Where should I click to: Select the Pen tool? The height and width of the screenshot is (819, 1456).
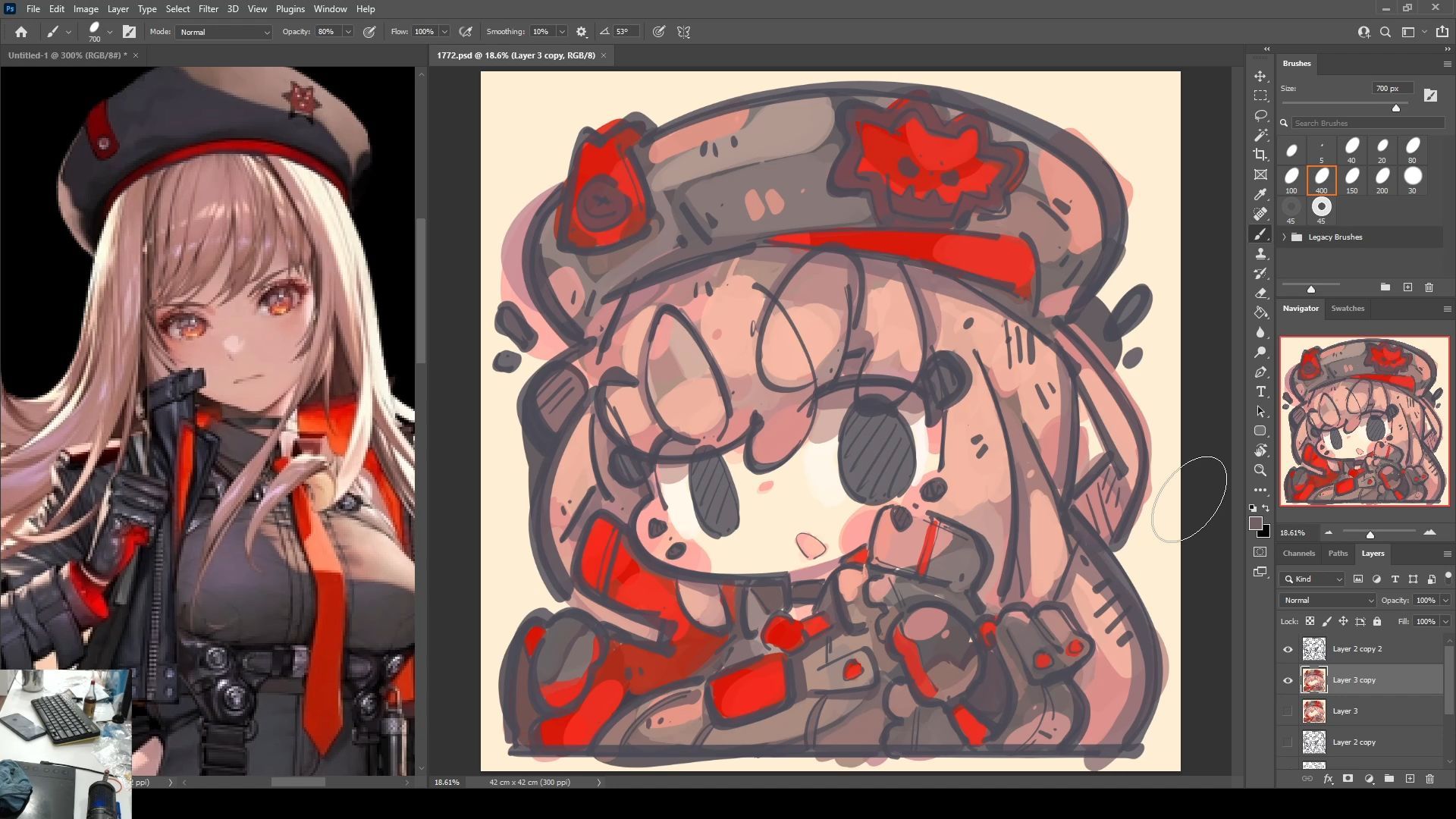pyautogui.click(x=1260, y=372)
